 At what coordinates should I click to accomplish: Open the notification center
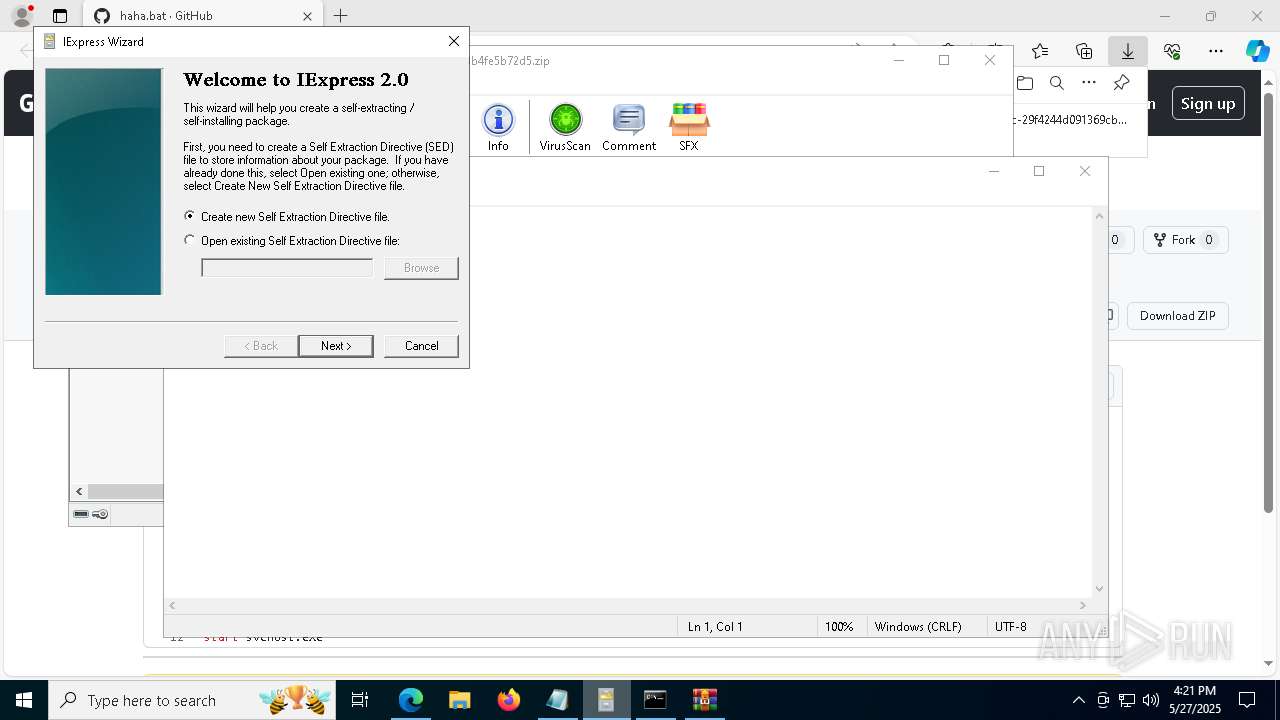tap(1247, 700)
